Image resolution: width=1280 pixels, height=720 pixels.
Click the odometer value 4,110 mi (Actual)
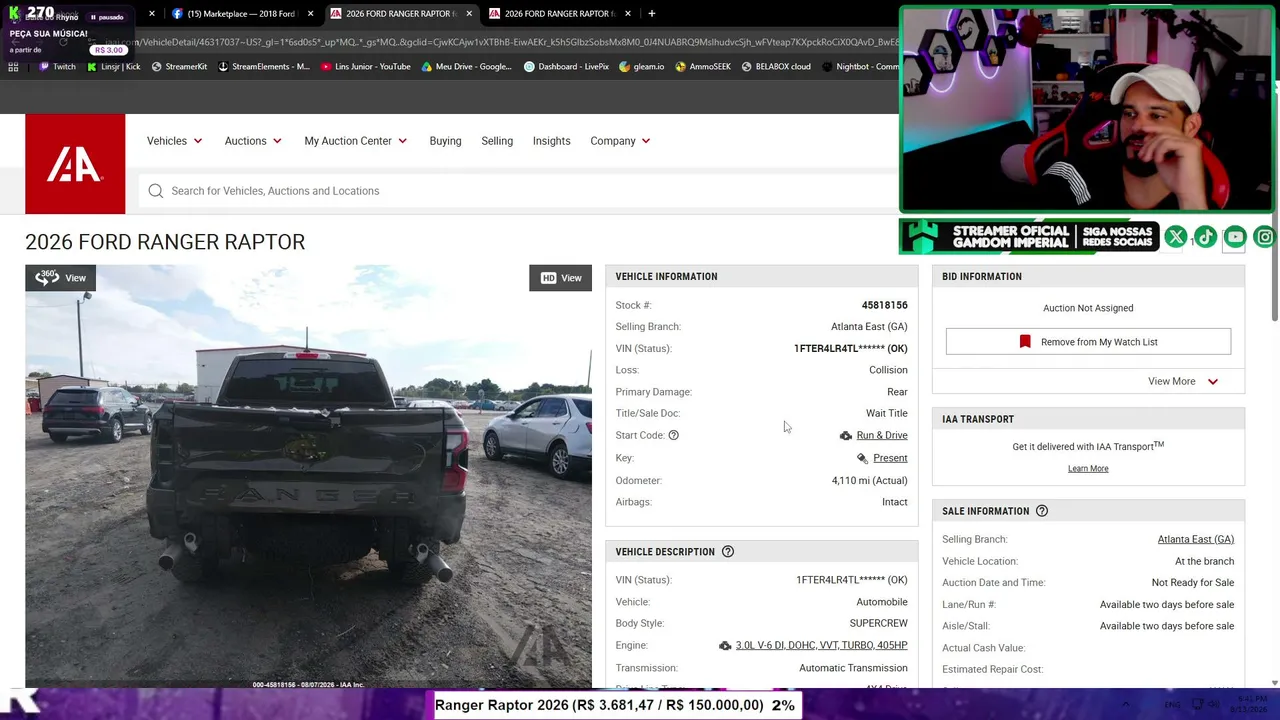click(x=869, y=481)
